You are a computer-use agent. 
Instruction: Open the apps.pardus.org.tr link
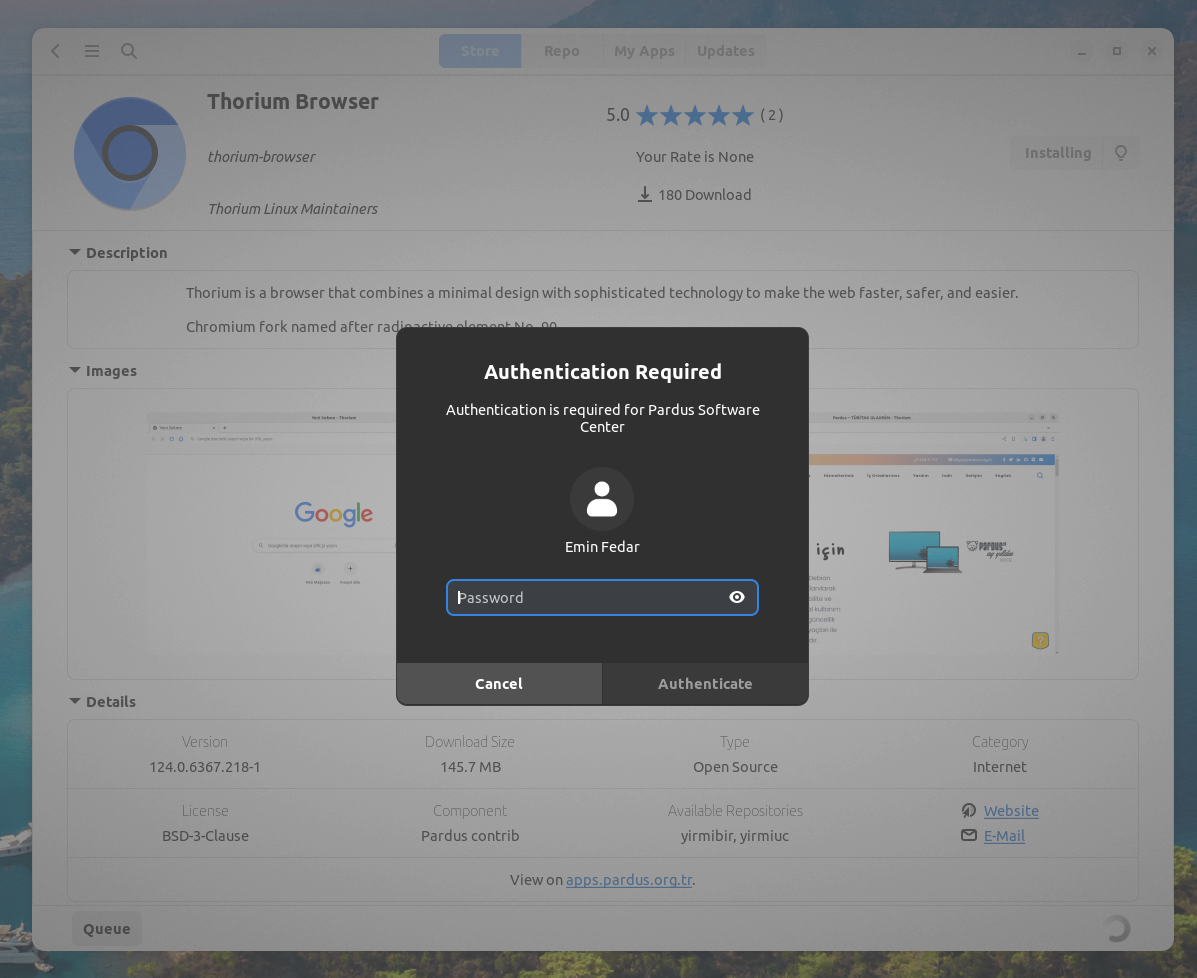click(629, 880)
